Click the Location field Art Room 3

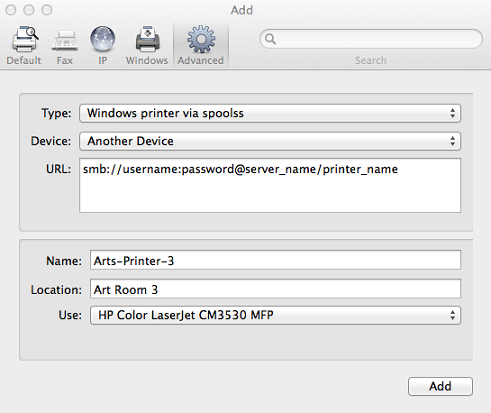click(x=275, y=289)
